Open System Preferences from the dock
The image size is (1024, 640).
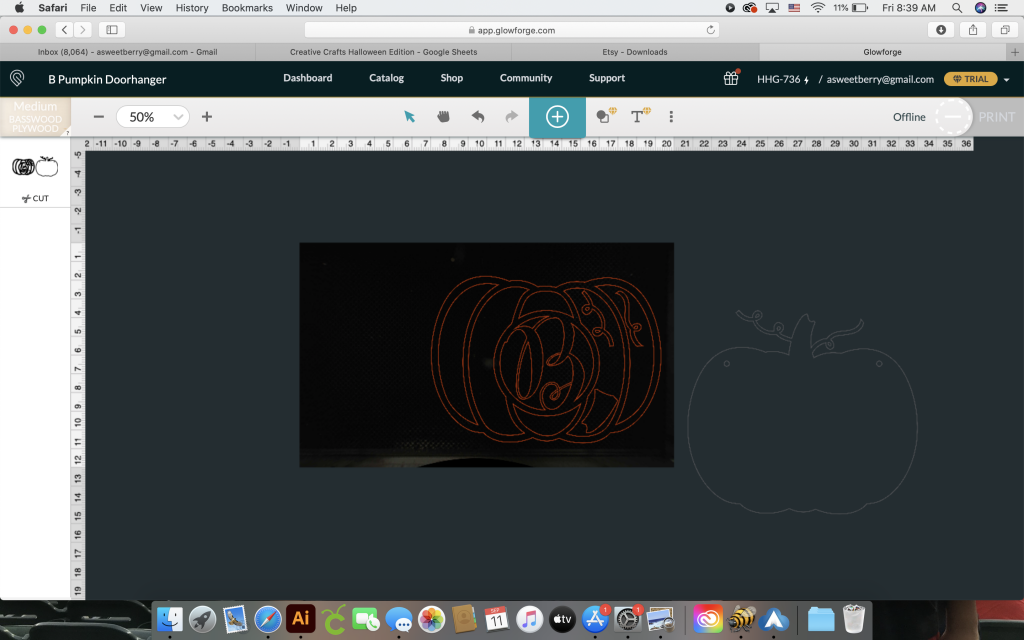click(x=627, y=619)
